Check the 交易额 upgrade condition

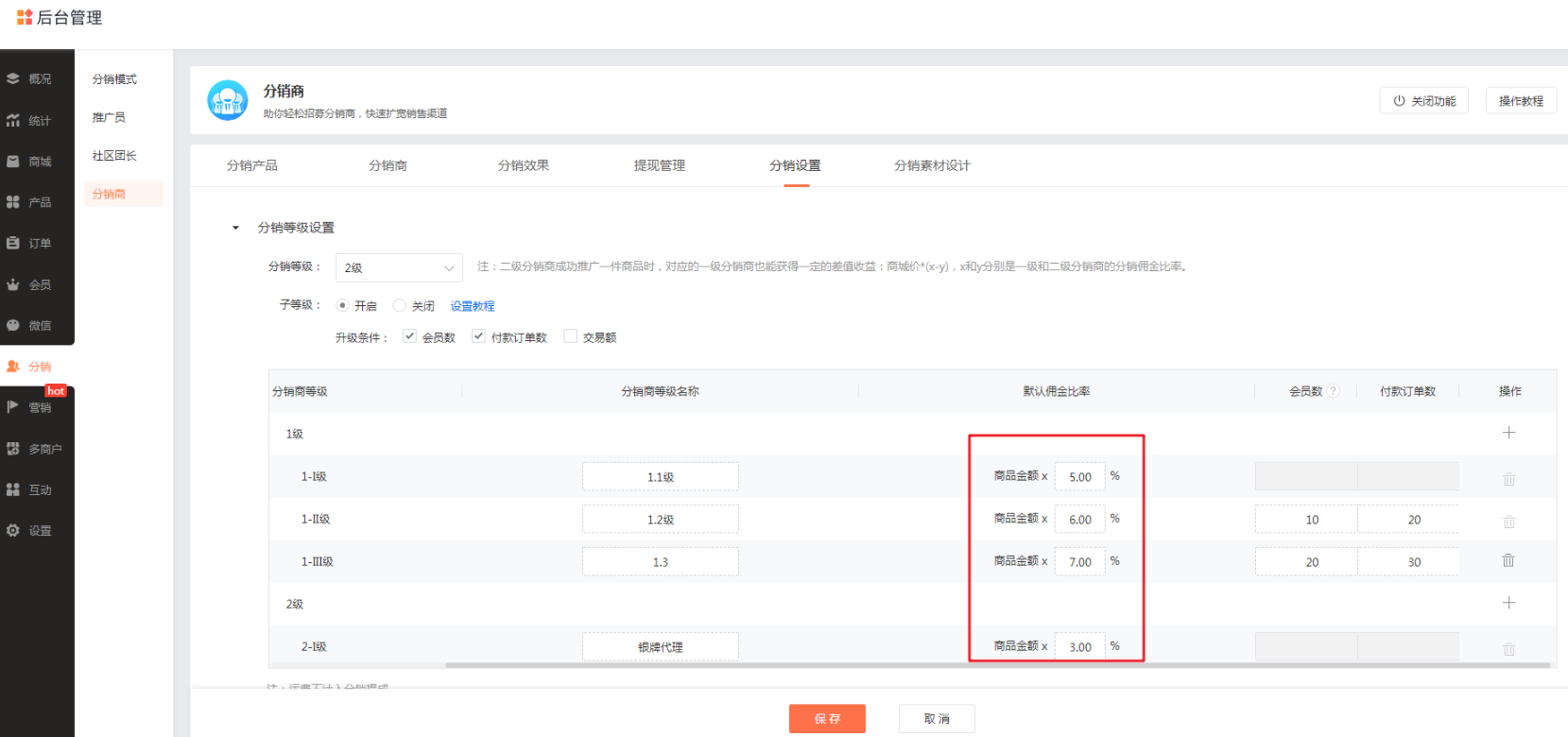pyautogui.click(x=570, y=336)
